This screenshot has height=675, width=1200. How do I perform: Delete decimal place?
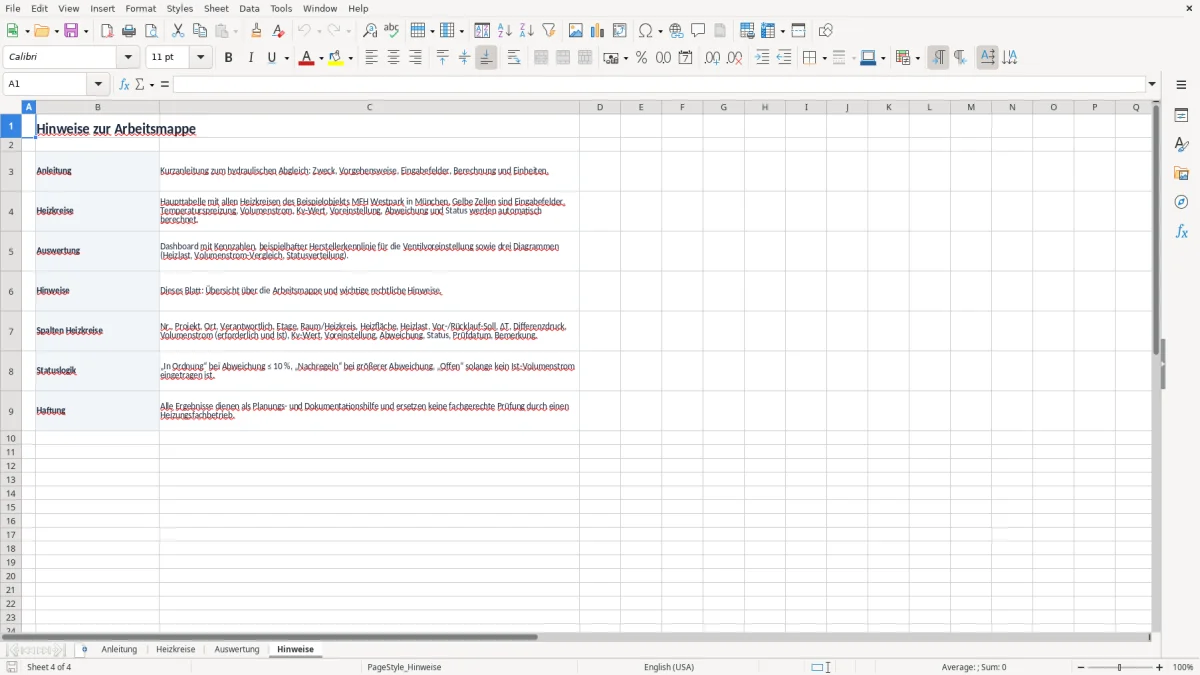(x=734, y=58)
